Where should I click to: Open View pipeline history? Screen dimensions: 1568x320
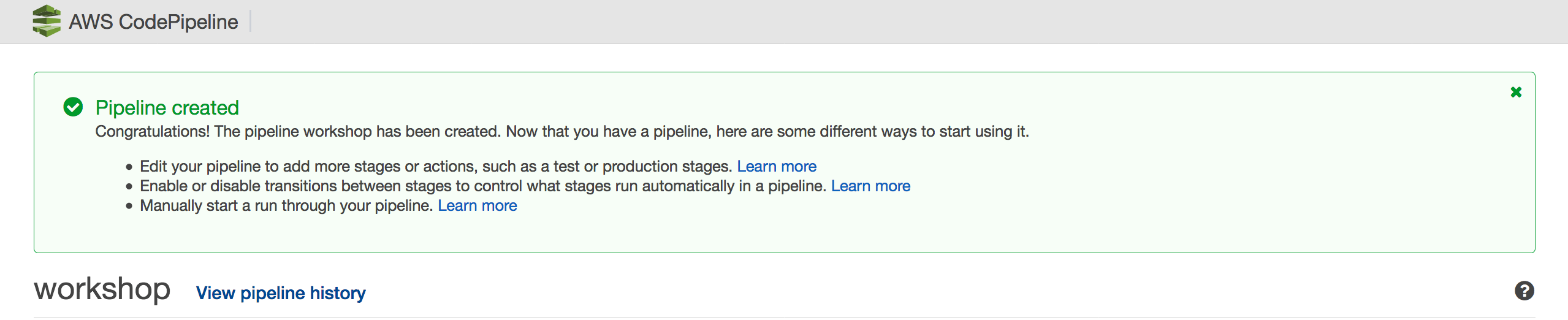(x=281, y=293)
